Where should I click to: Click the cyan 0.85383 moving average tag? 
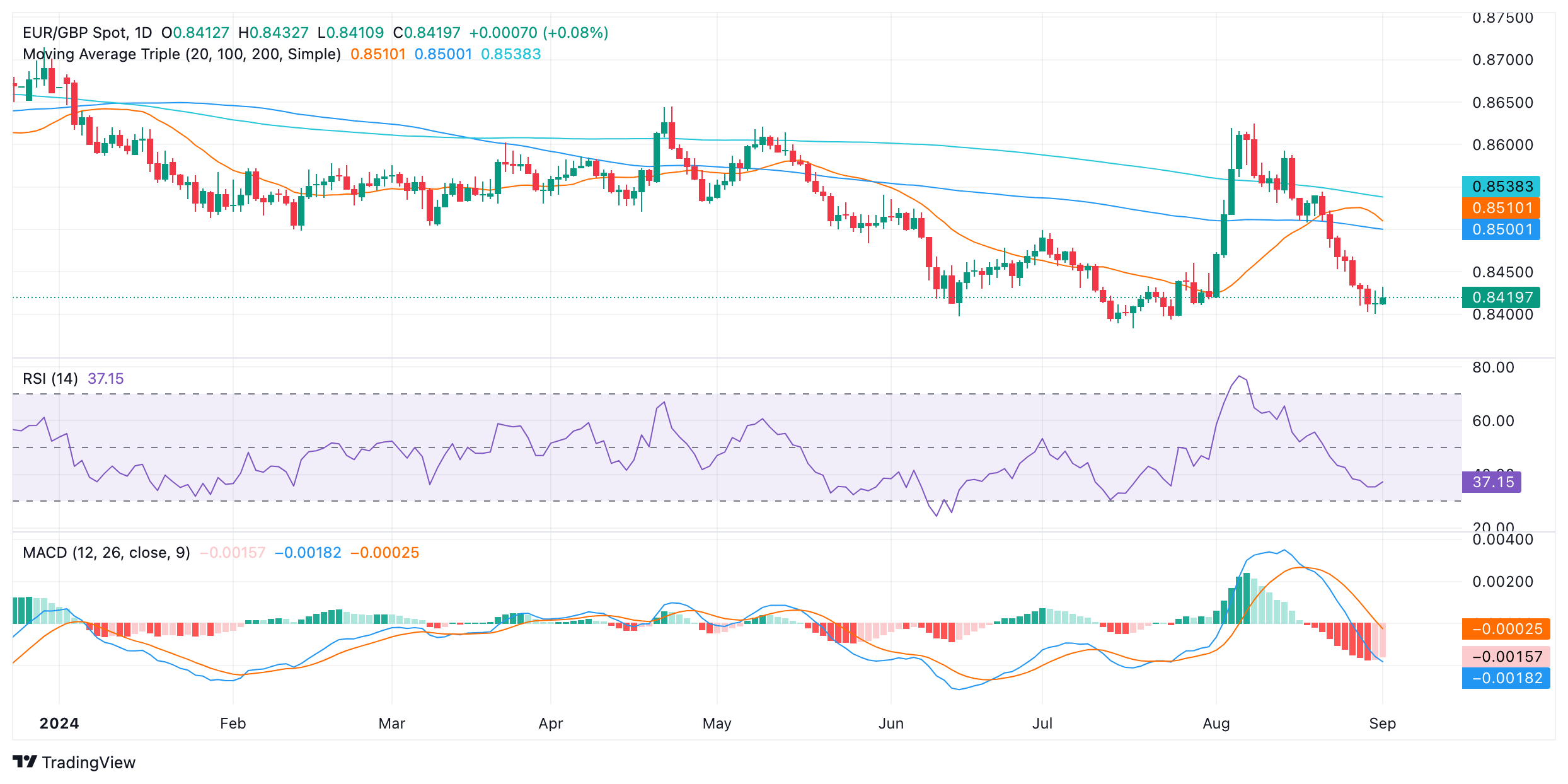pos(1501,187)
